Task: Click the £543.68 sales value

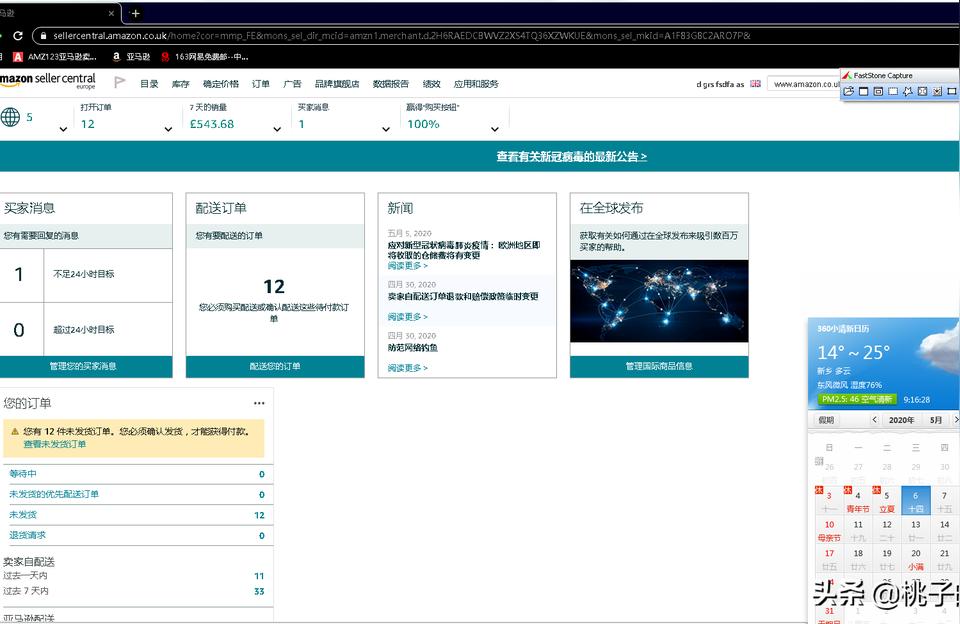Action: click(212, 124)
